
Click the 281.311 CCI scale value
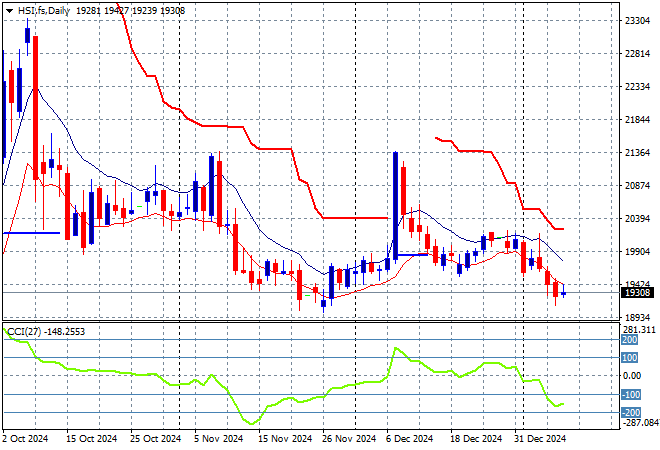638,330
